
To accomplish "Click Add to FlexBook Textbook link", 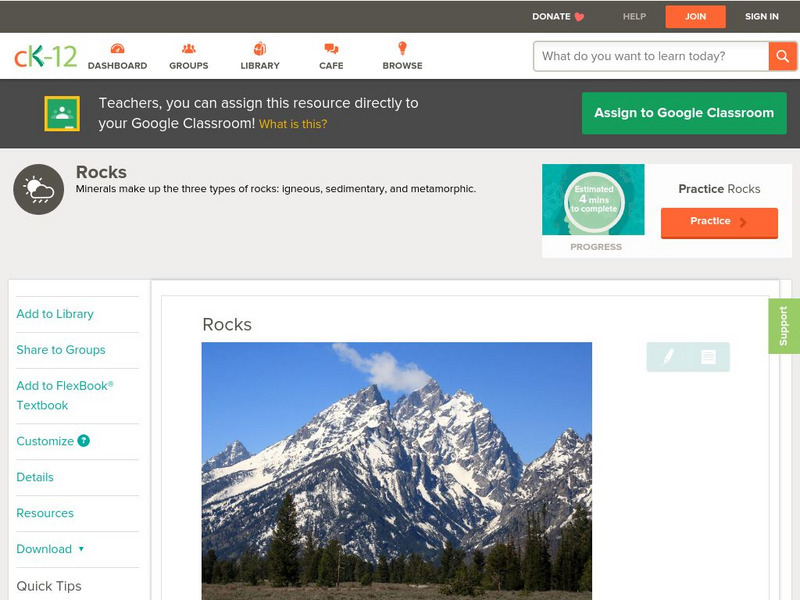I will (x=65, y=395).
